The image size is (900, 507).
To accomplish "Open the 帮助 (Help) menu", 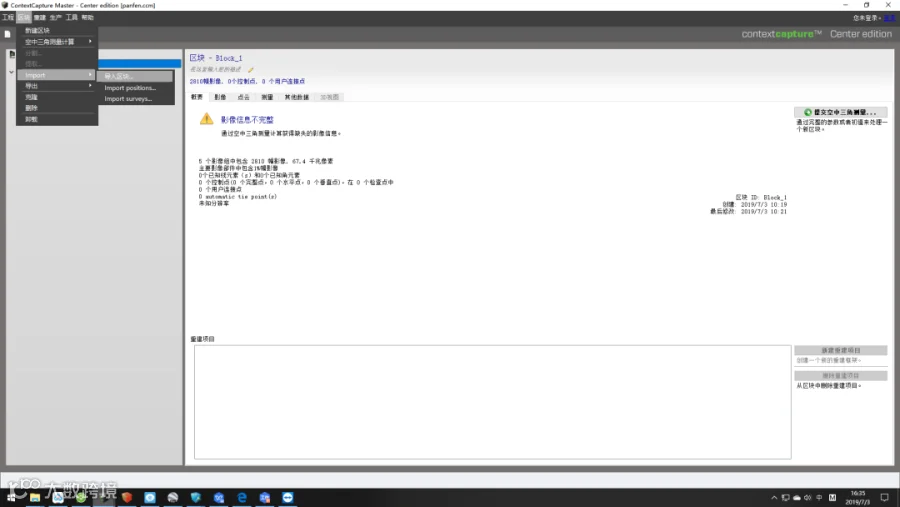I will [x=87, y=18].
